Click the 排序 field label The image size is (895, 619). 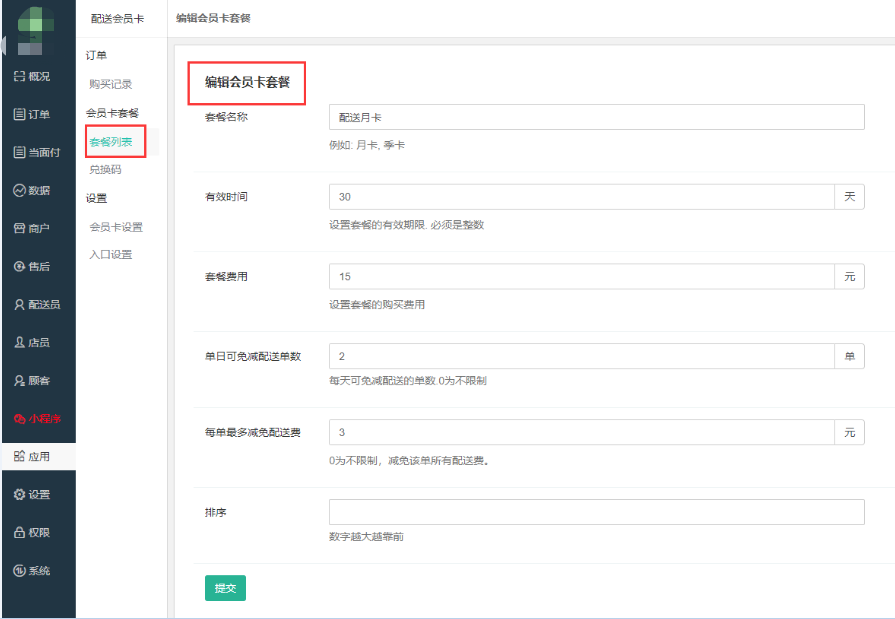pos(216,513)
